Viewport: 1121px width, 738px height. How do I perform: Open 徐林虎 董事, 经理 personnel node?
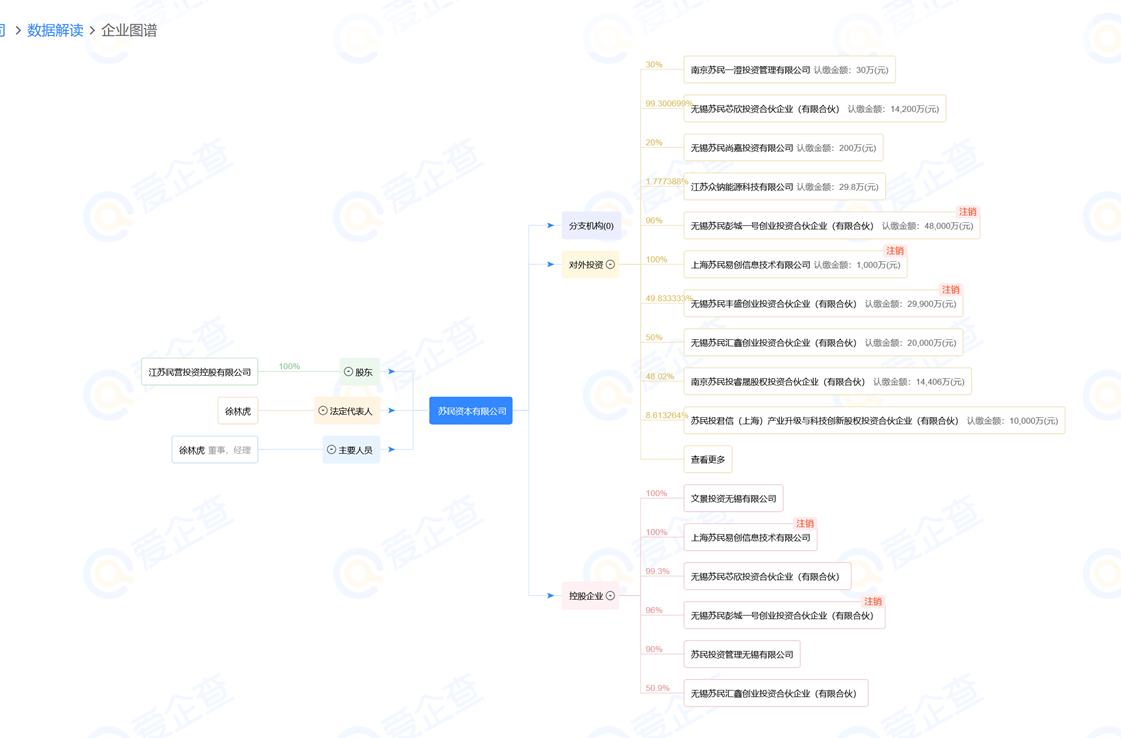click(x=214, y=450)
